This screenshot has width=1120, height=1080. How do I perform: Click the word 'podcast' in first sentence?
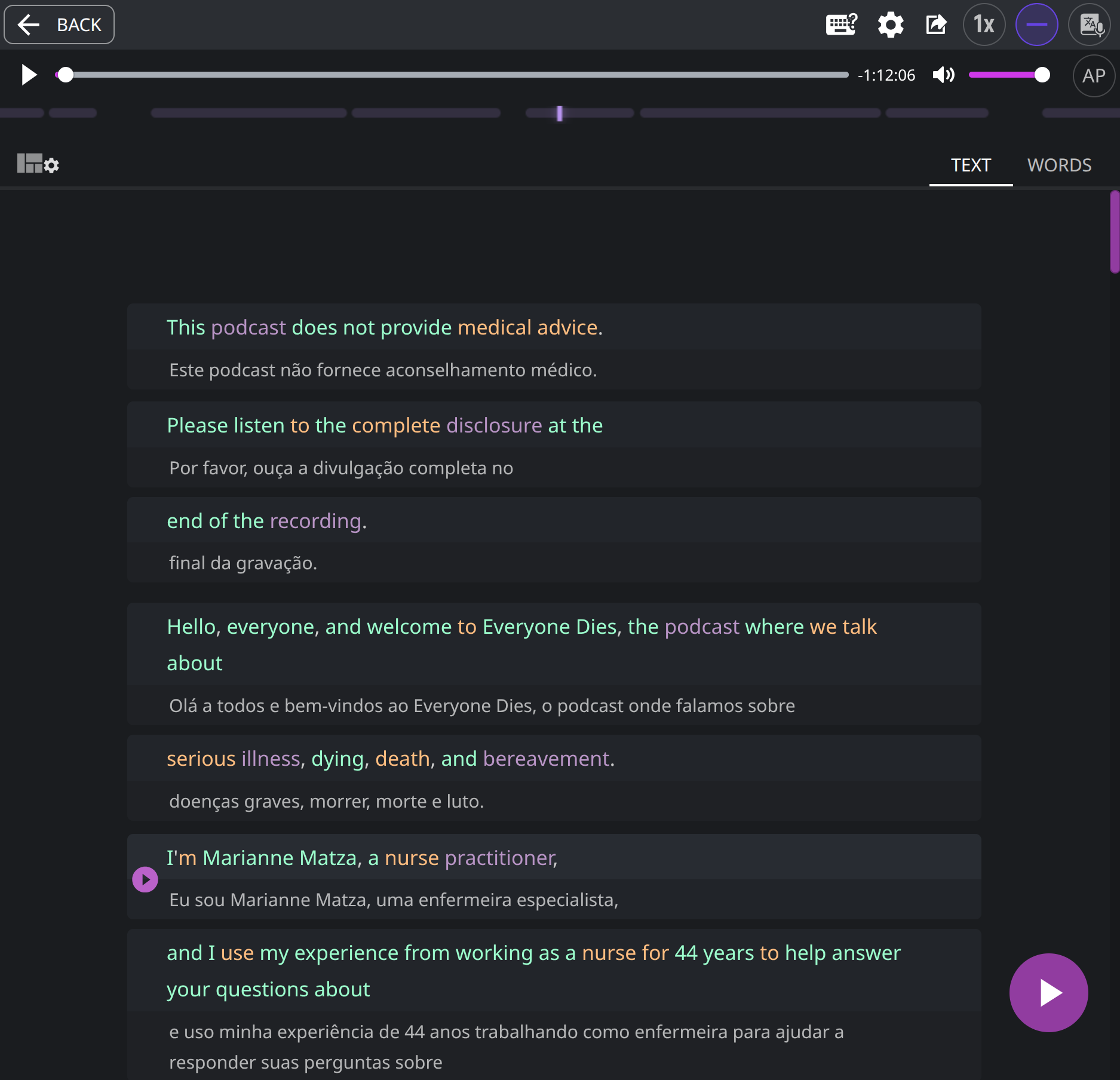coord(248,327)
